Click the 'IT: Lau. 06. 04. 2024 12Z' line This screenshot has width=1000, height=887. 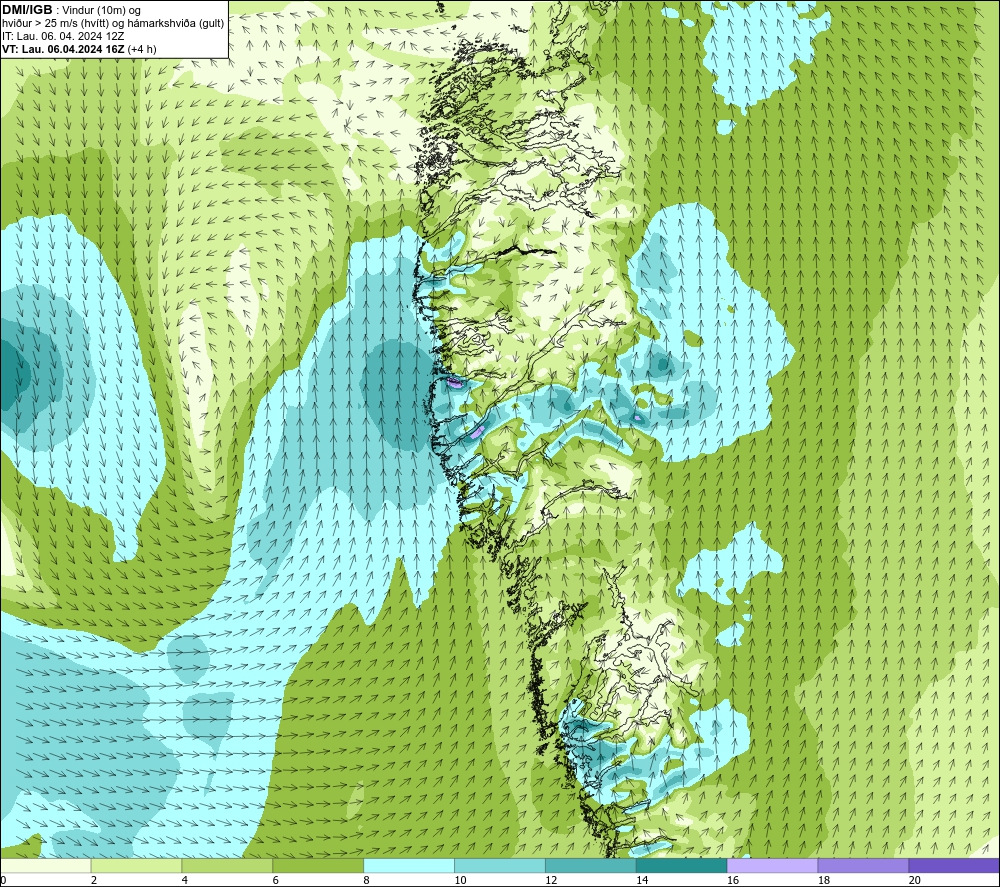point(63,36)
